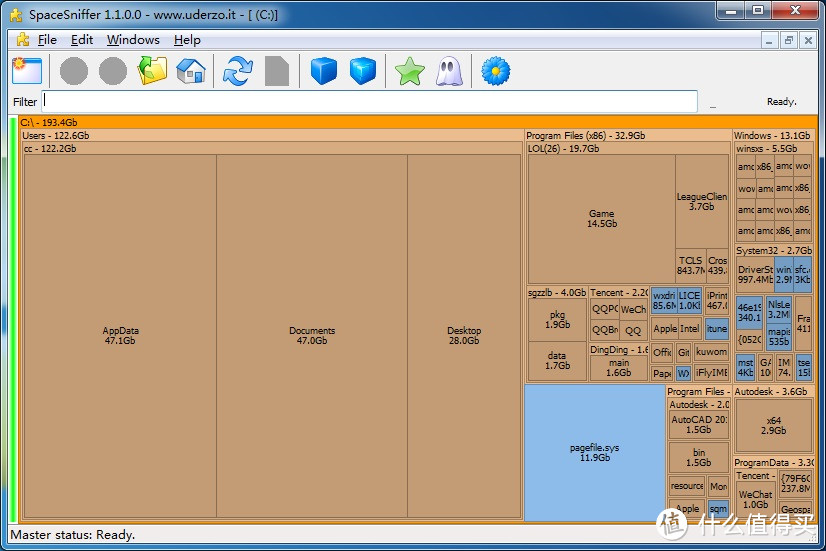Click the second gray Forward circle button
The height and width of the screenshot is (551, 826).
click(113, 71)
